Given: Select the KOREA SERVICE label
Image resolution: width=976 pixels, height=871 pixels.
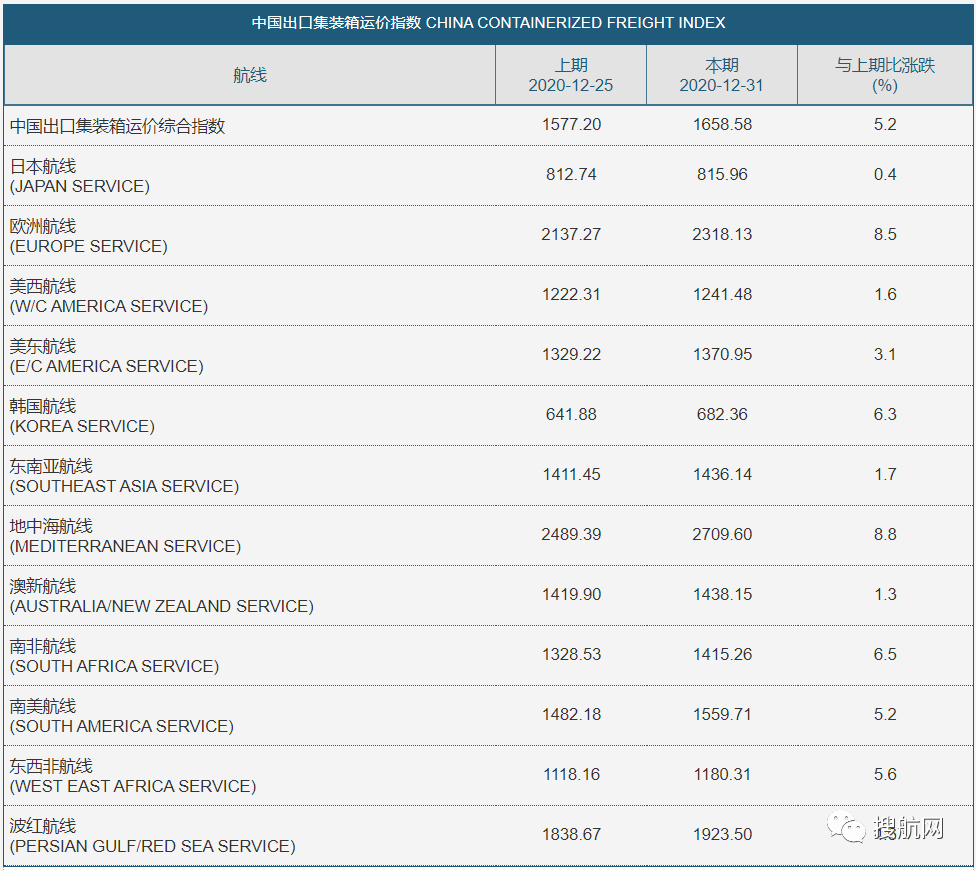Looking at the screenshot, I should tap(80, 425).
